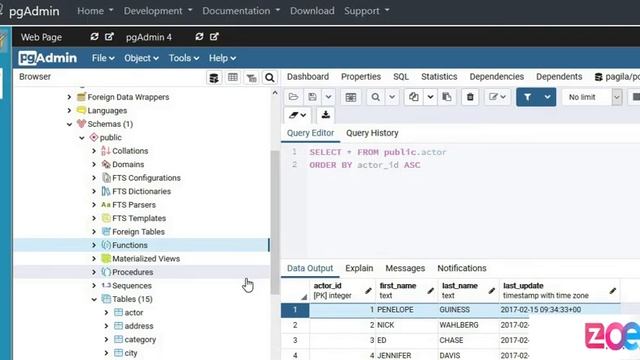Open the Copy options dropdown arrow

click(x=430, y=97)
